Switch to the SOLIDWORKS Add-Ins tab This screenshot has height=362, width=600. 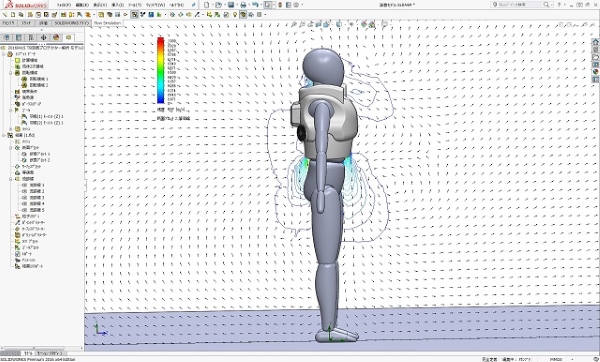click(72, 23)
